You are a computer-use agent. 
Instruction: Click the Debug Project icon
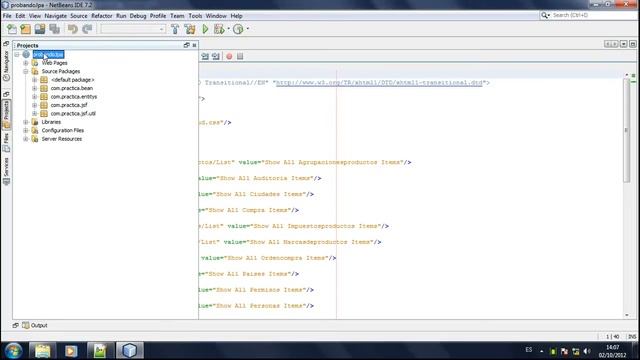219,29
